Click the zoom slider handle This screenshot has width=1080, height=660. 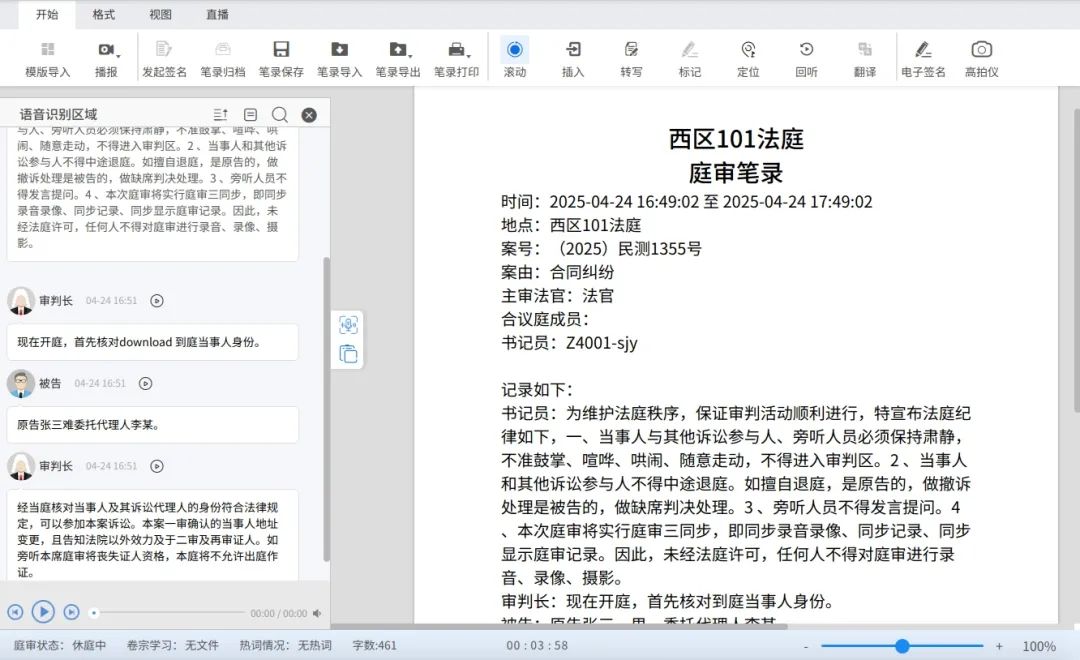tap(902, 646)
